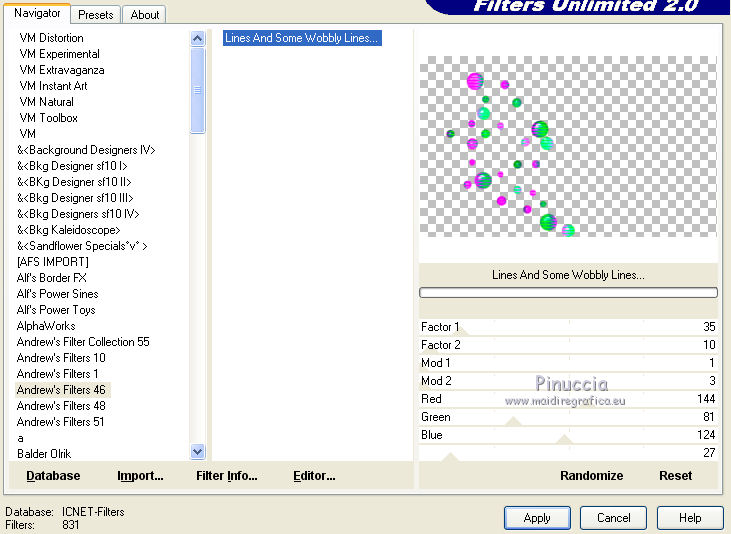Select &<Sandflower Specials°v°> category

click(x=82, y=246)
